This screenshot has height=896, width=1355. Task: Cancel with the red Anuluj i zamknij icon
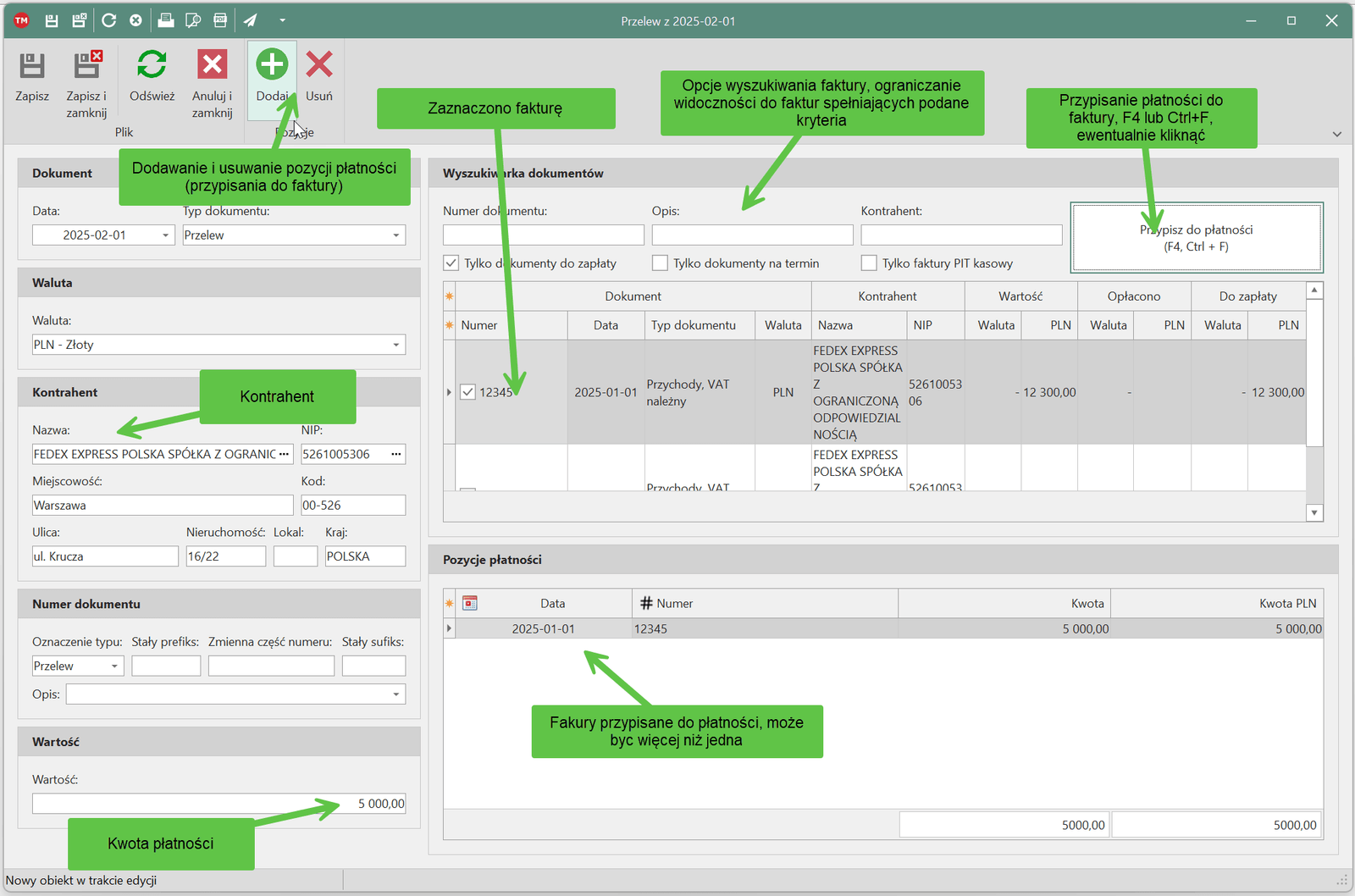212,65
